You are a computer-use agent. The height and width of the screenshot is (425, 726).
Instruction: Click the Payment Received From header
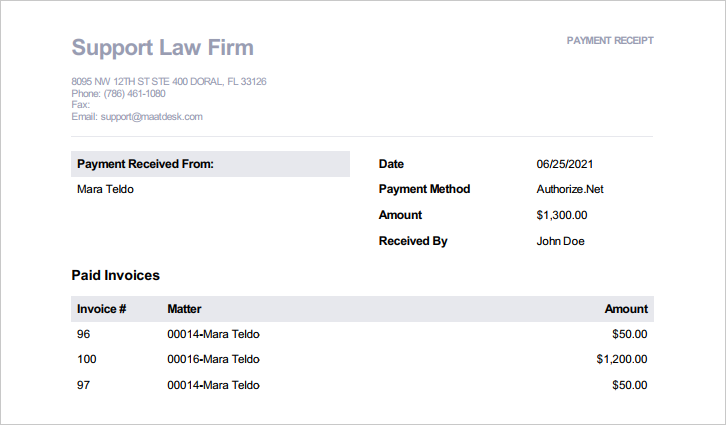pos(146,164)
